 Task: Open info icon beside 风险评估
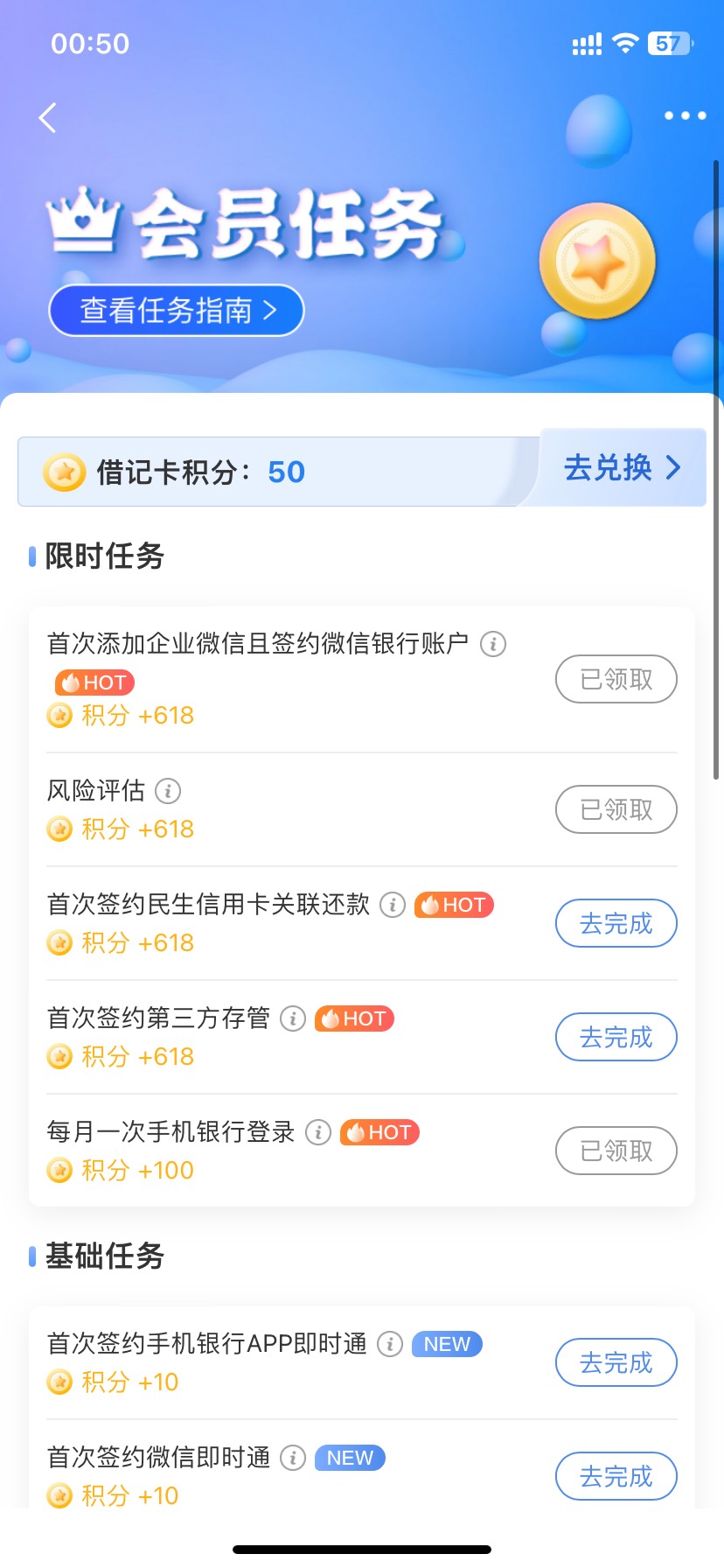click(x=168, y=791)
